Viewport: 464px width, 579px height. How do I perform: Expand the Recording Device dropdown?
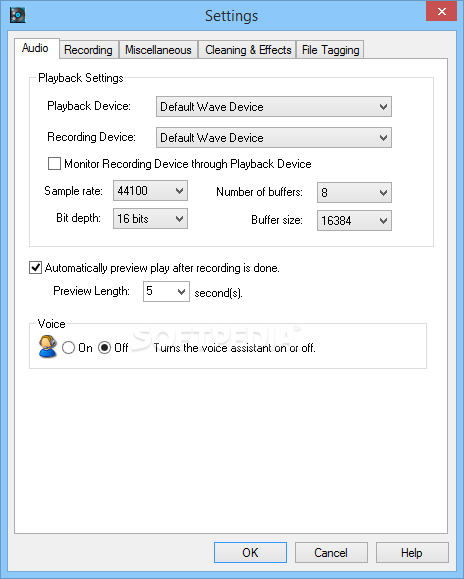[274, 138]
